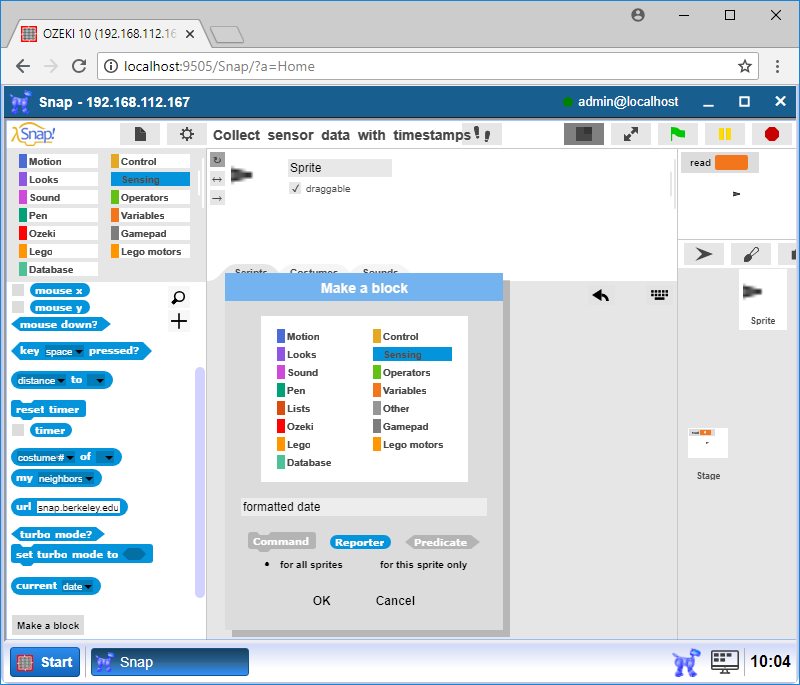Enable the mouse x watcher checkbox
The height and width of the screenshot is (685, 800).
18,290
